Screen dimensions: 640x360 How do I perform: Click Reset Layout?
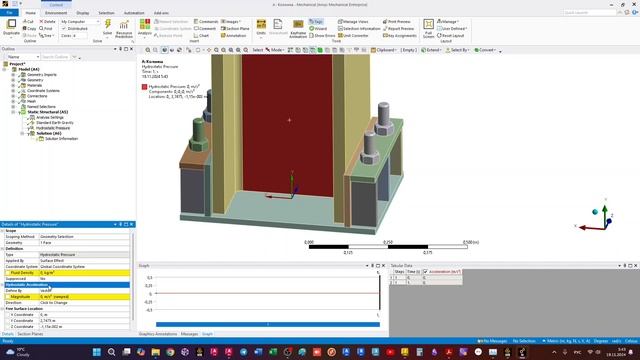451,36
